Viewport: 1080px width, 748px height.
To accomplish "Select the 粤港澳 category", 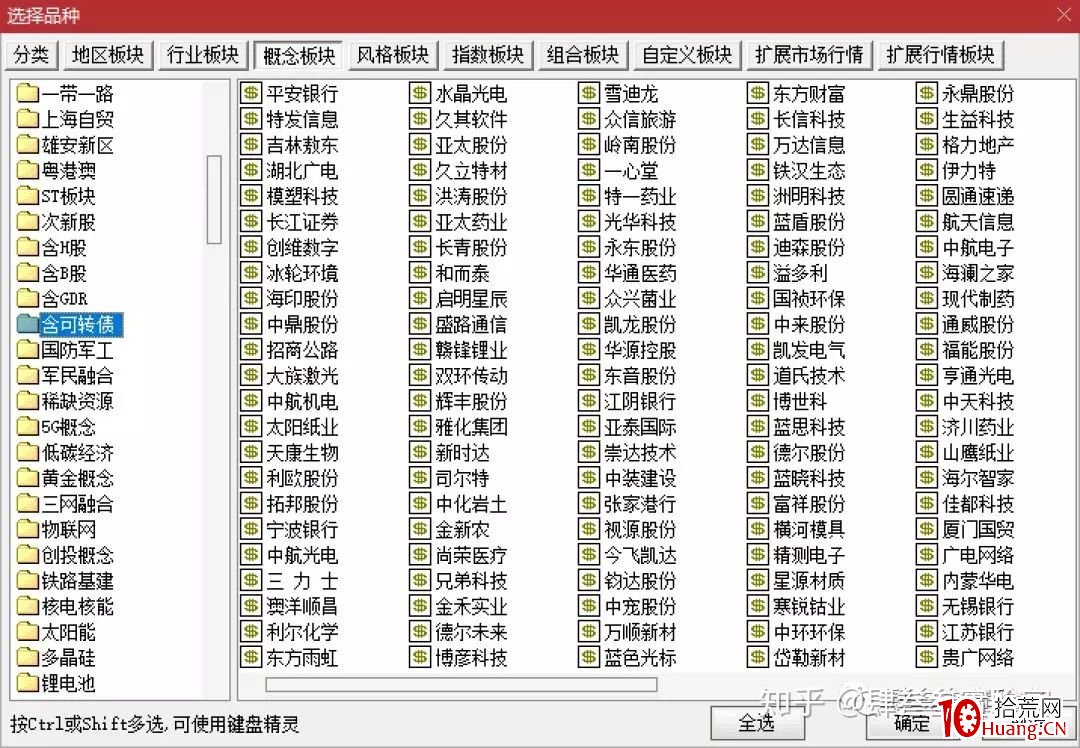I will coord(68,170).
